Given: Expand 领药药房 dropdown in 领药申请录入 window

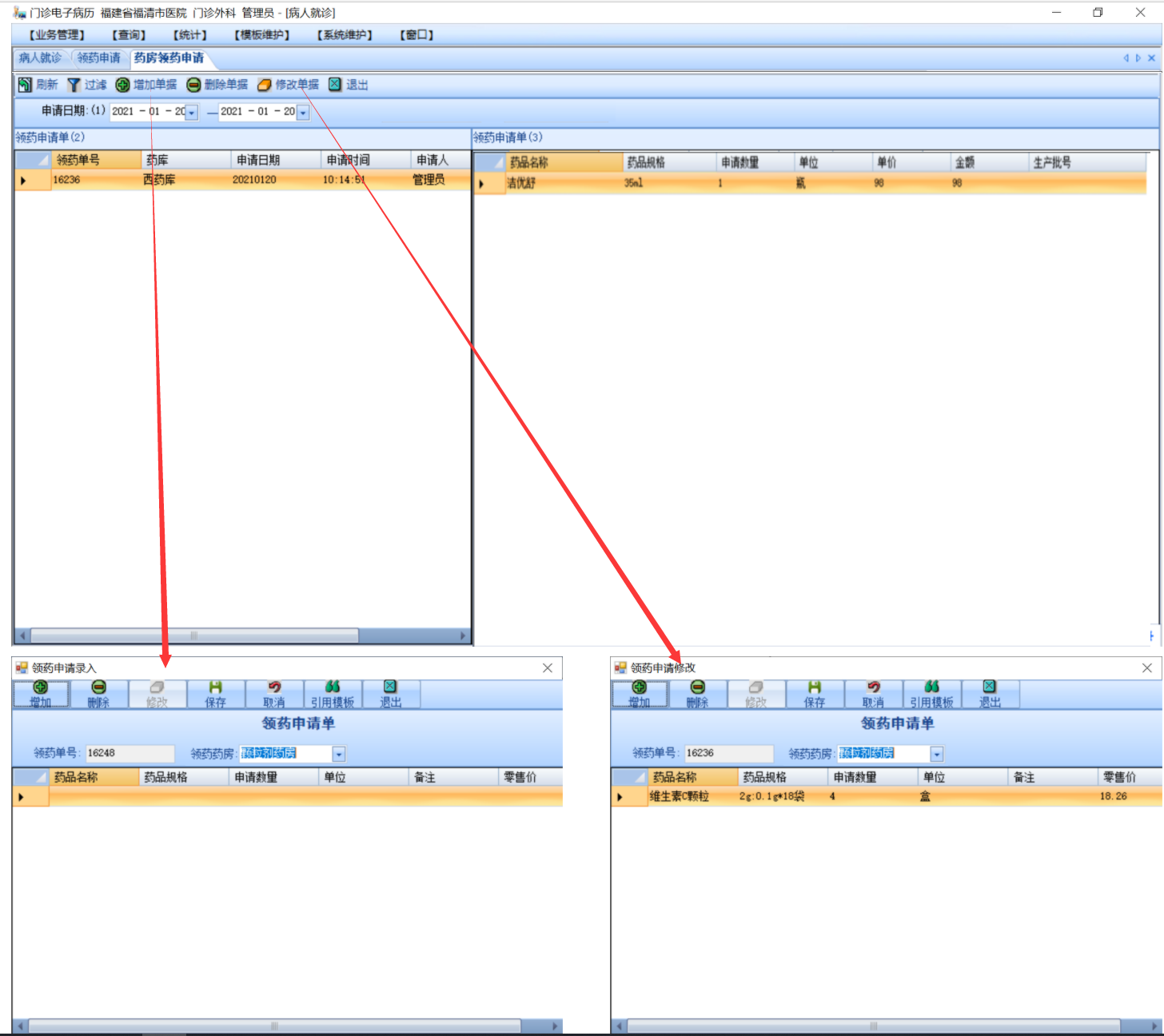Looking at the screenshot, I should point(339,754).
